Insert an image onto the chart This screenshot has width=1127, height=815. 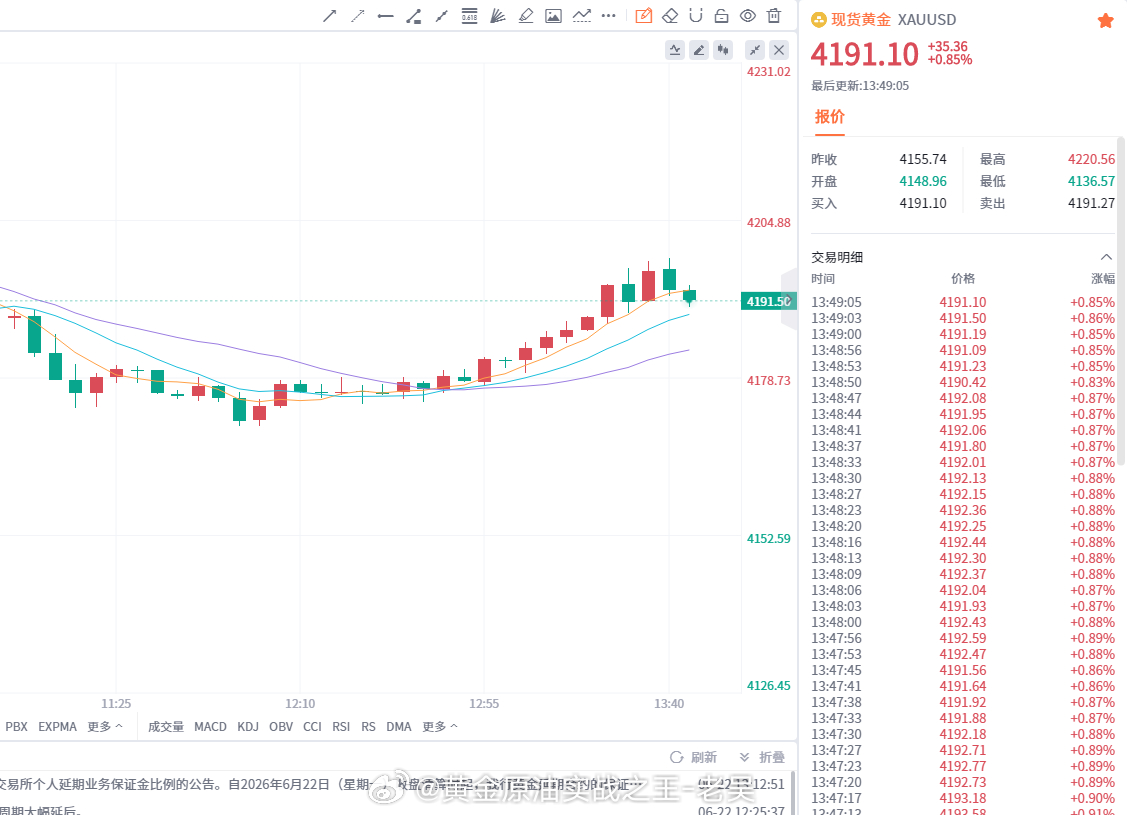[553, 16]
